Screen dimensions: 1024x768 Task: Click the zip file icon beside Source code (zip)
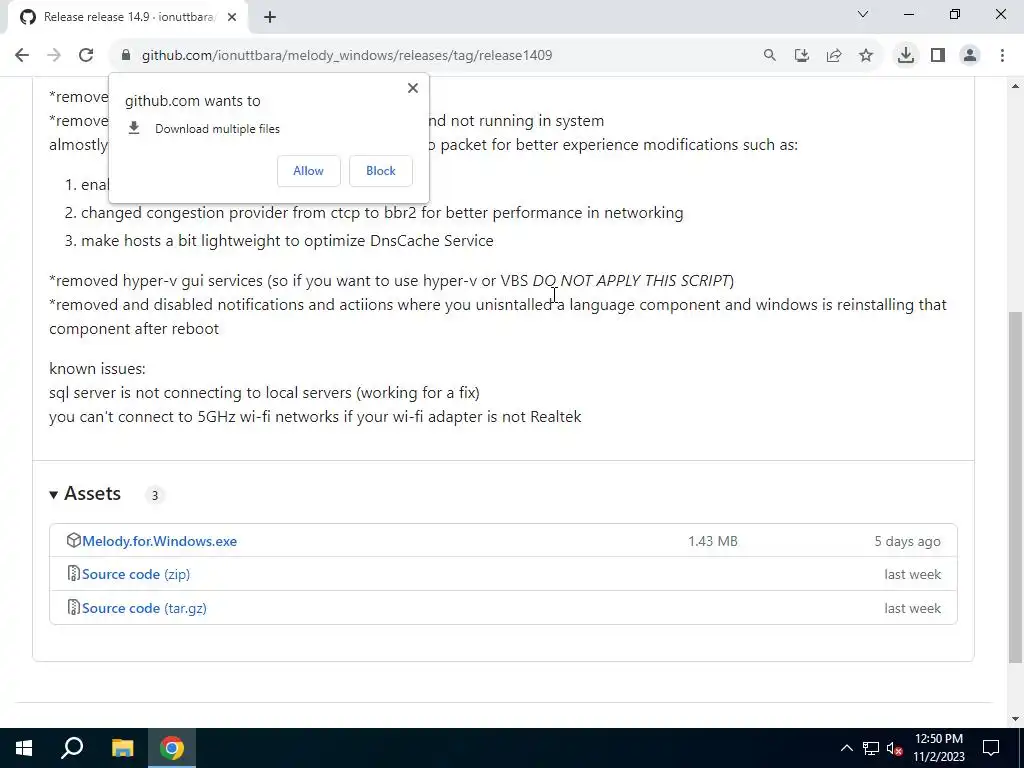coord(73,573)
